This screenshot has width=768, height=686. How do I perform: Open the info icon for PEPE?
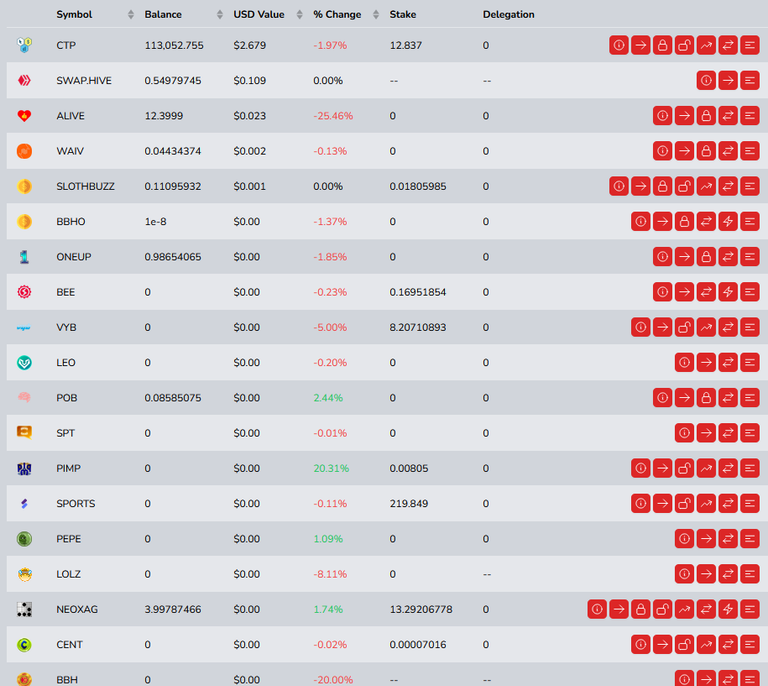click(x=684, y=539)
